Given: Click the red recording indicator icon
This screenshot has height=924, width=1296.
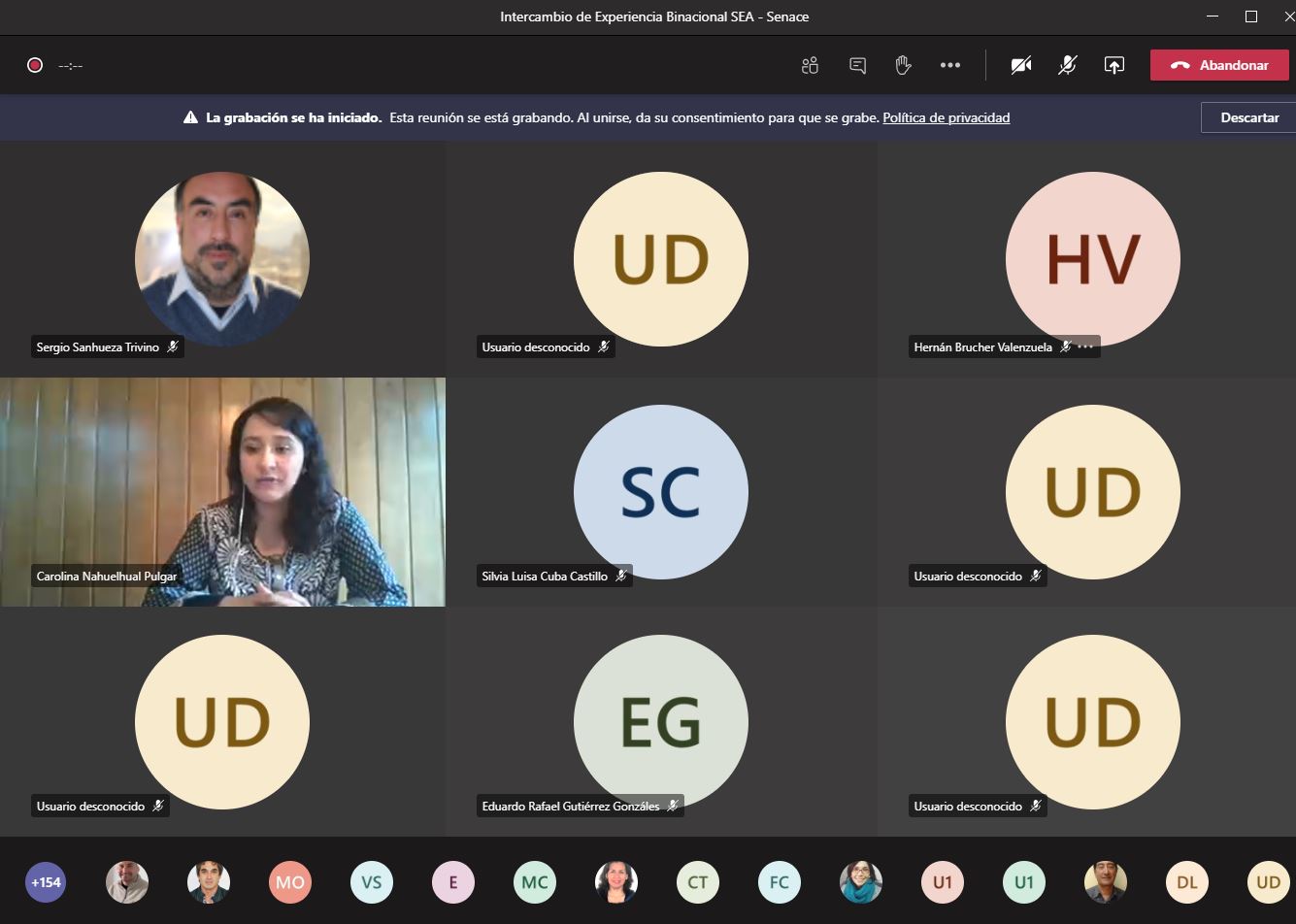Looking at the screenshot, I should [35, 65].
